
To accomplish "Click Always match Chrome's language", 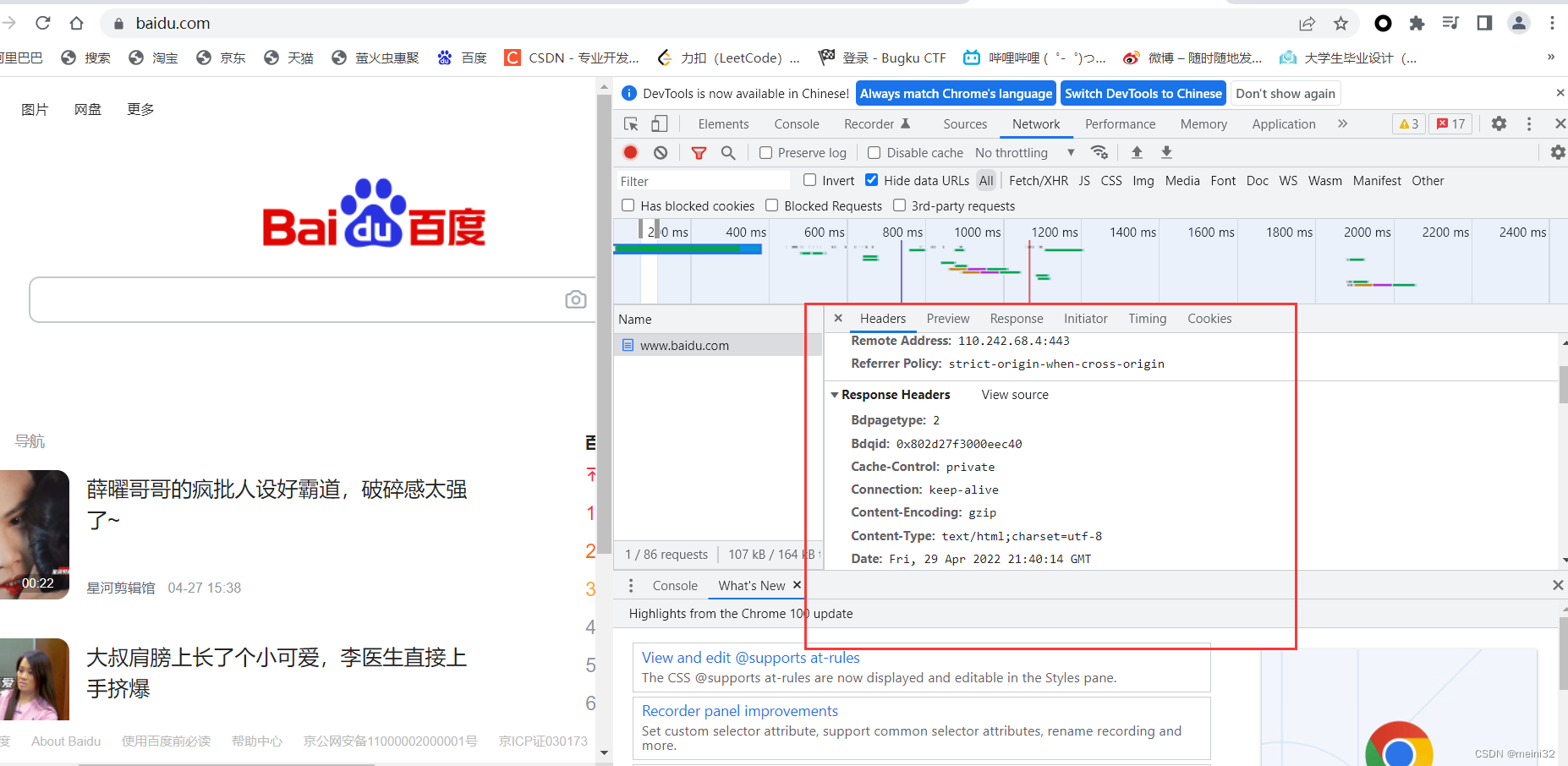I will tap(956, 94).
